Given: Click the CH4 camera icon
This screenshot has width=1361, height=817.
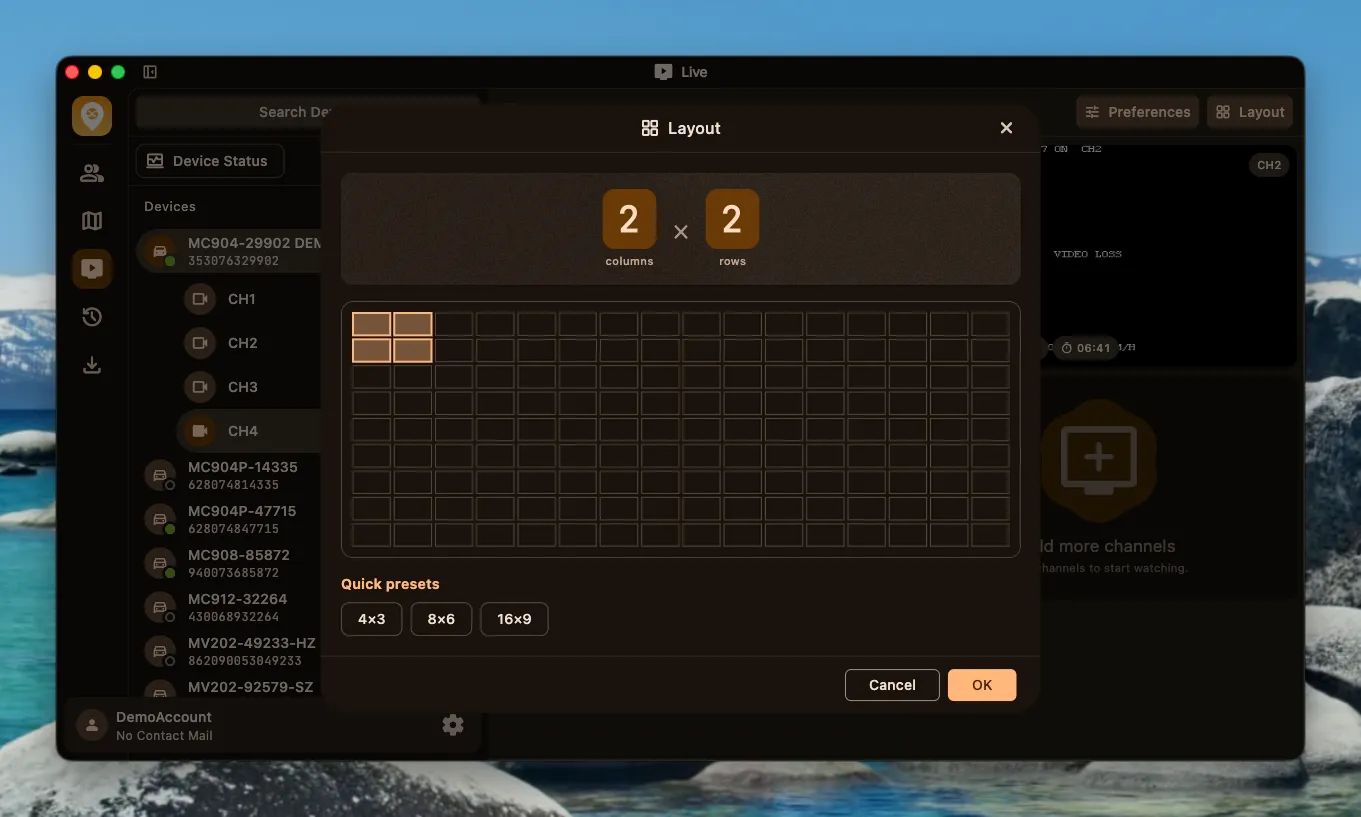Looking at the screenshot, I should [x=200, y=431].
